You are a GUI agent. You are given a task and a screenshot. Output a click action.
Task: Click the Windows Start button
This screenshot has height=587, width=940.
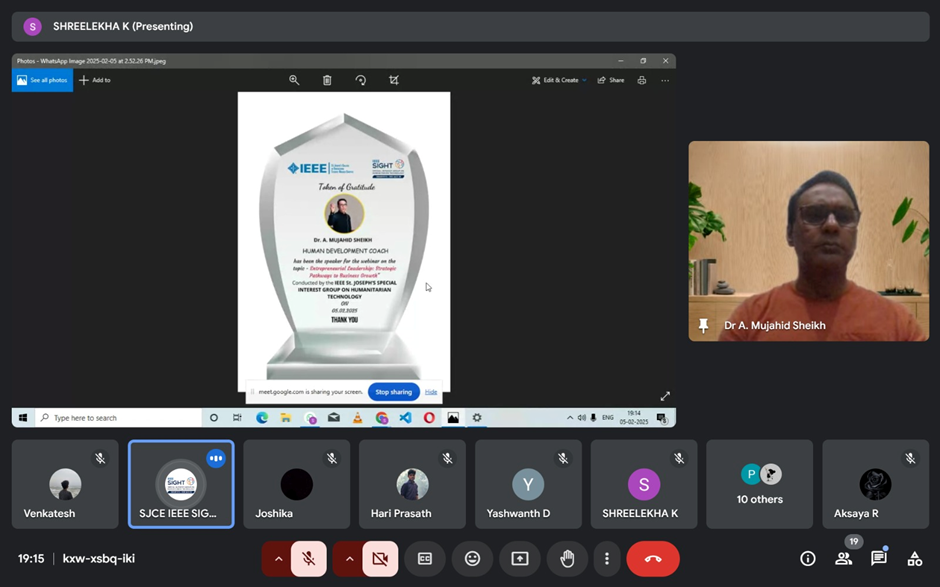pyautogui.click(x=23, y=418)
